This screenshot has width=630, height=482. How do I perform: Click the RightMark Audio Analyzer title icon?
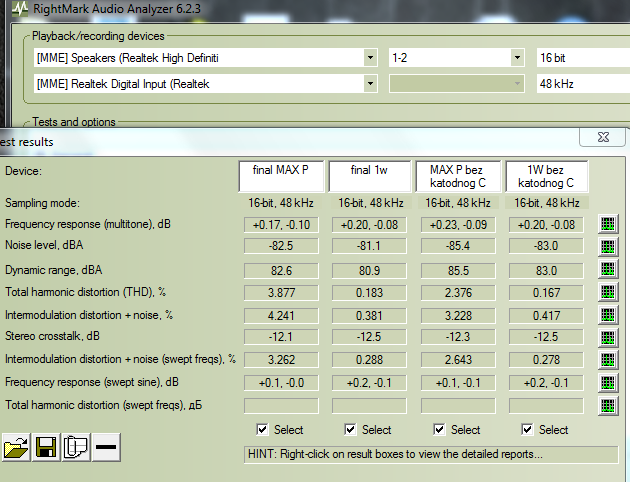(x=20, y=8)
